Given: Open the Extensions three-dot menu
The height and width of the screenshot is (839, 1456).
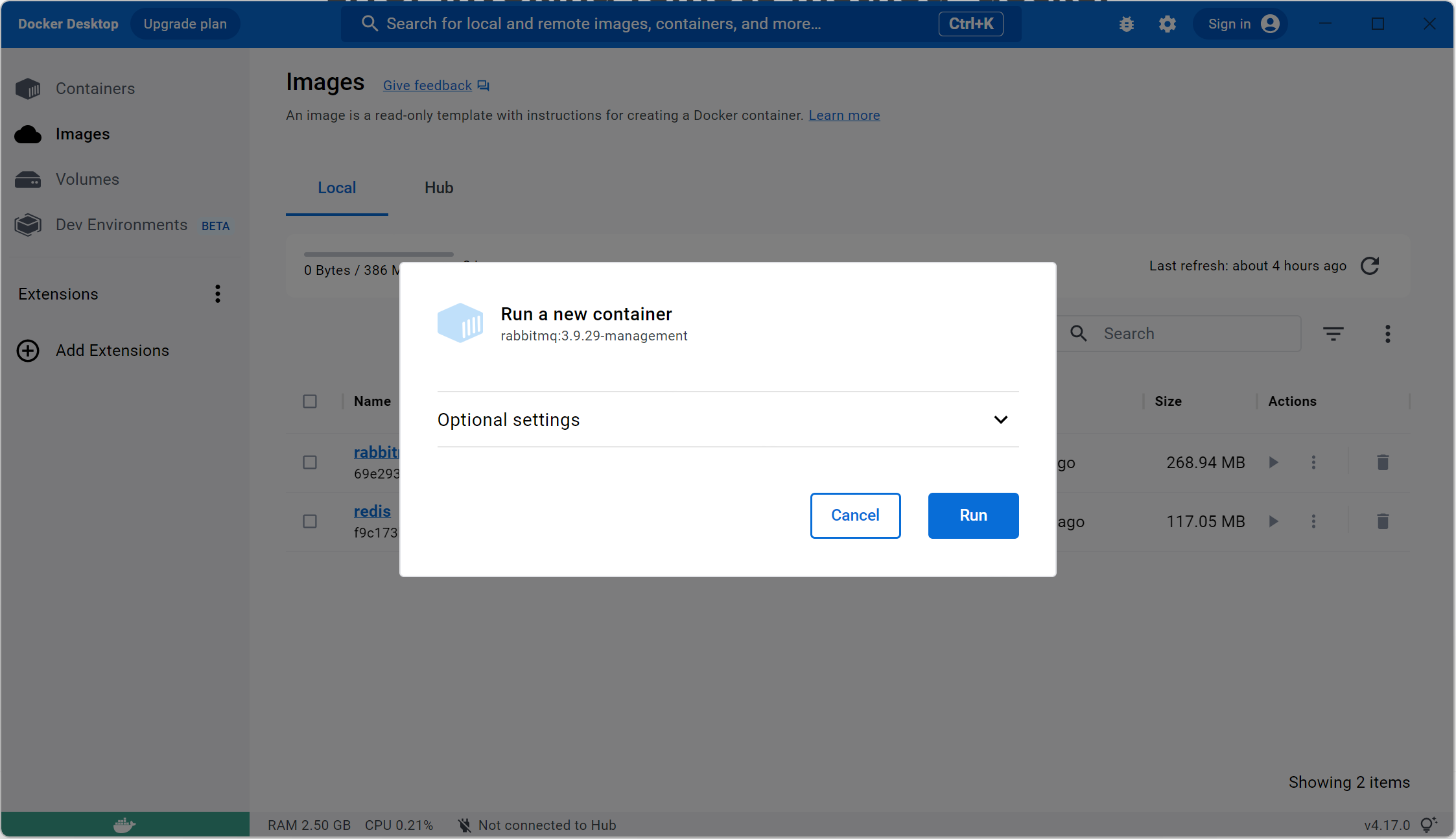Looking at the screenshot, I should 218,294.
